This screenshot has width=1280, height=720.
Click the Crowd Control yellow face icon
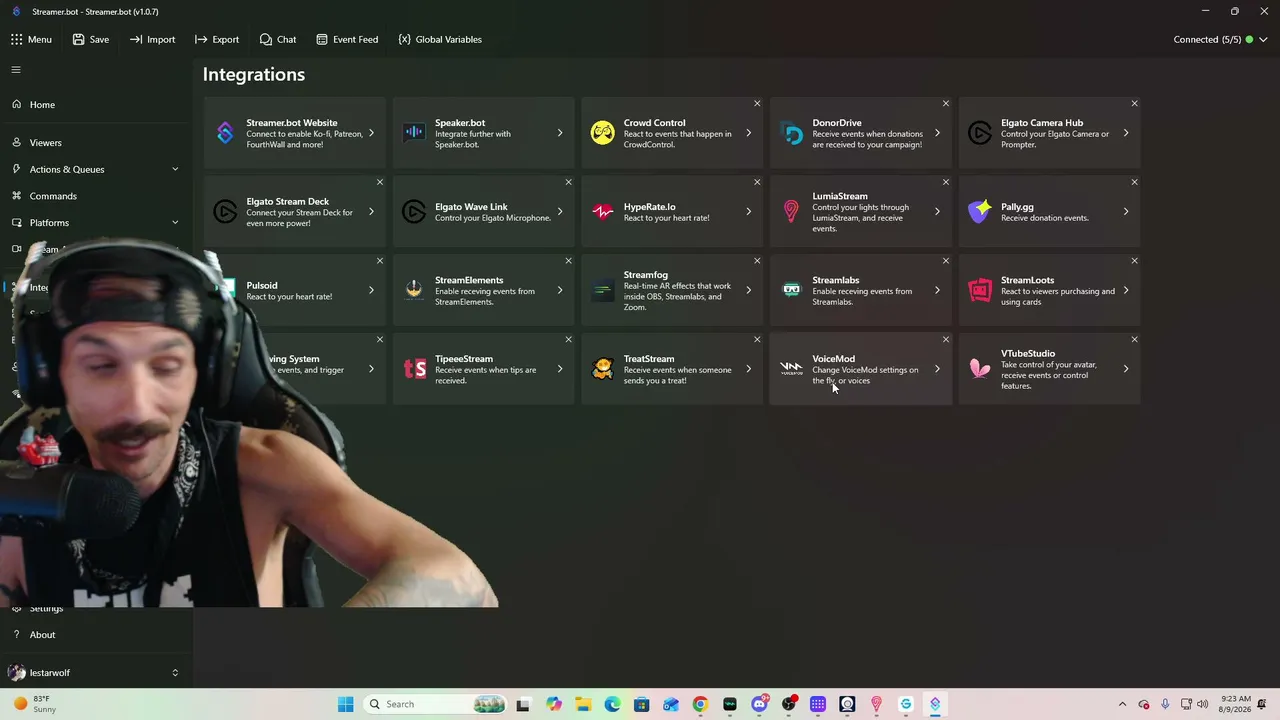tap(602, 133)
